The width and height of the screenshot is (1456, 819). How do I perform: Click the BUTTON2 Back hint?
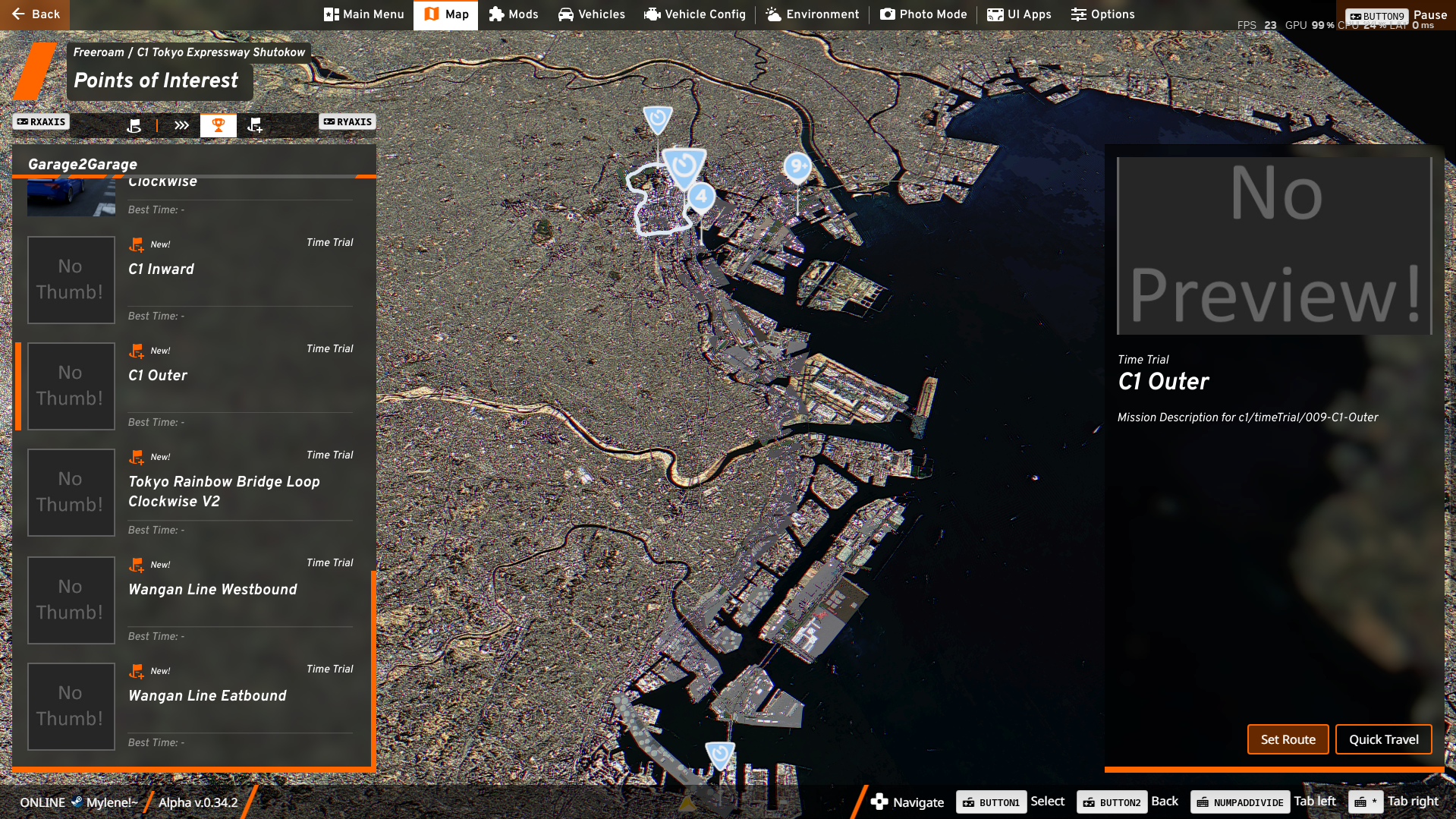click(1128, 802)
